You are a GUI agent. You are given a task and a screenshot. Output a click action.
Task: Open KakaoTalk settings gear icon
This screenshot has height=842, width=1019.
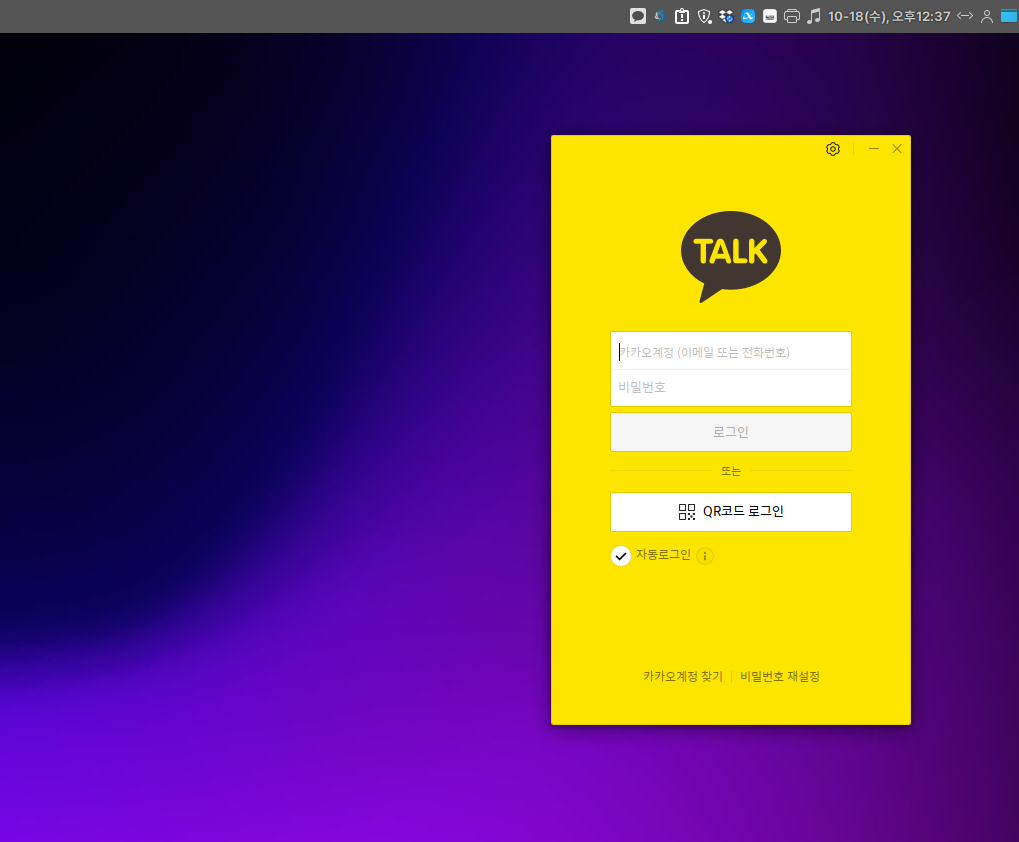833,149
